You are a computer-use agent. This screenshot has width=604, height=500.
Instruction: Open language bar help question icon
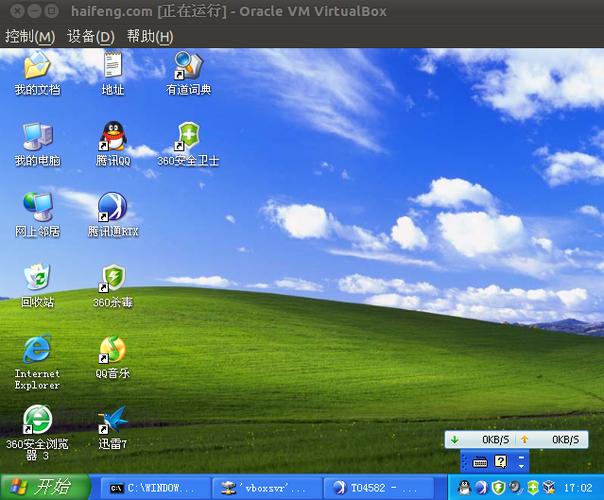point(500,461)
